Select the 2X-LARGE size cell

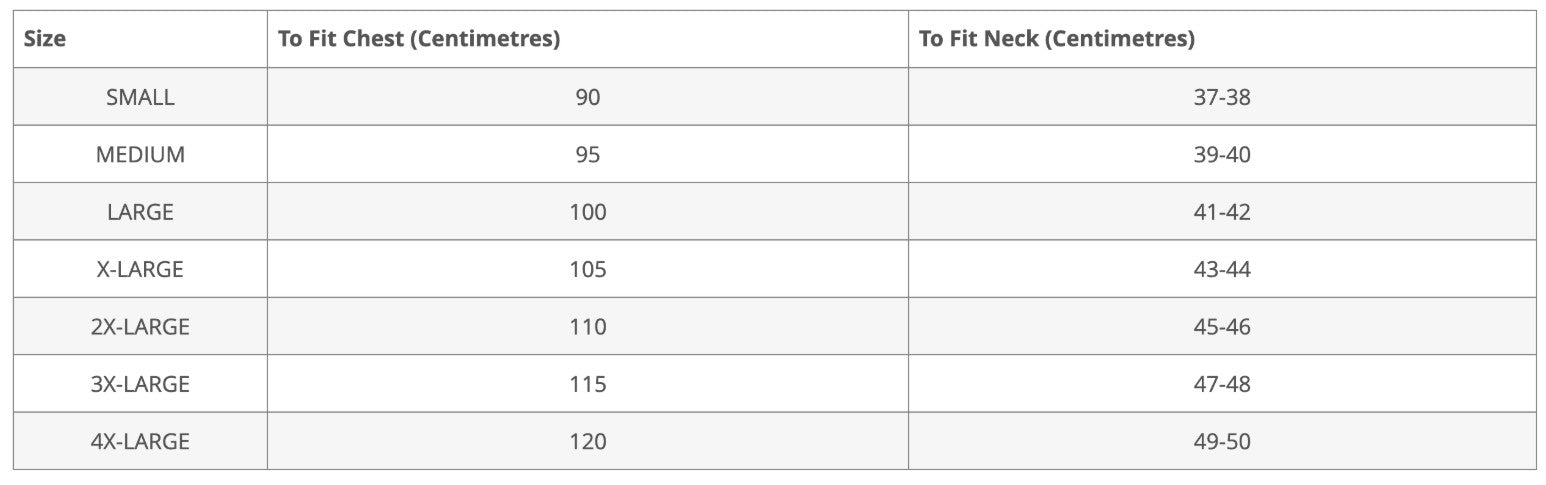(x=140, y=327)
